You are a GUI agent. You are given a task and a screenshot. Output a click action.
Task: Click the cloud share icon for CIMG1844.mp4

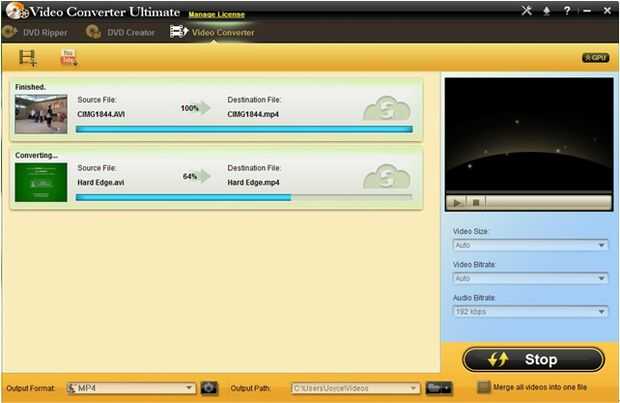pos(387,108)
